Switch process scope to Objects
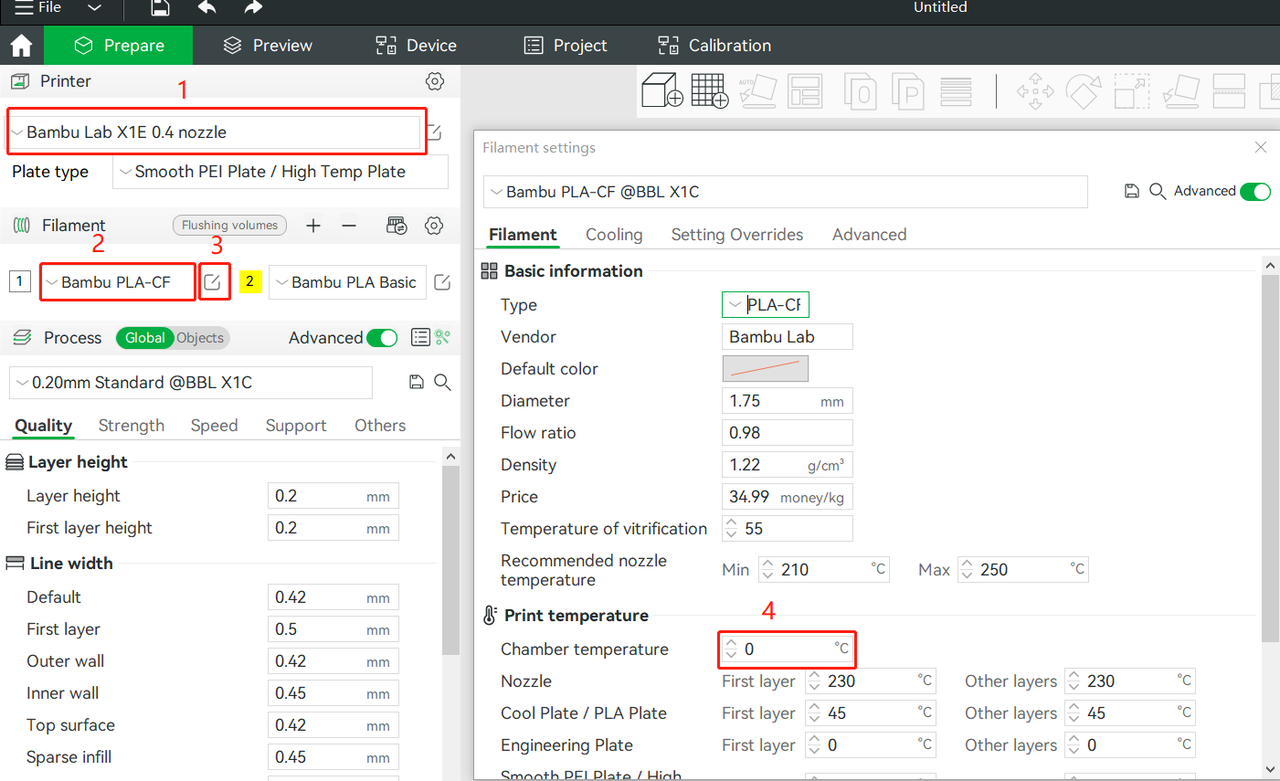Image resolution: width=1280 pixels, height=781 pixels. coord(200,338)
